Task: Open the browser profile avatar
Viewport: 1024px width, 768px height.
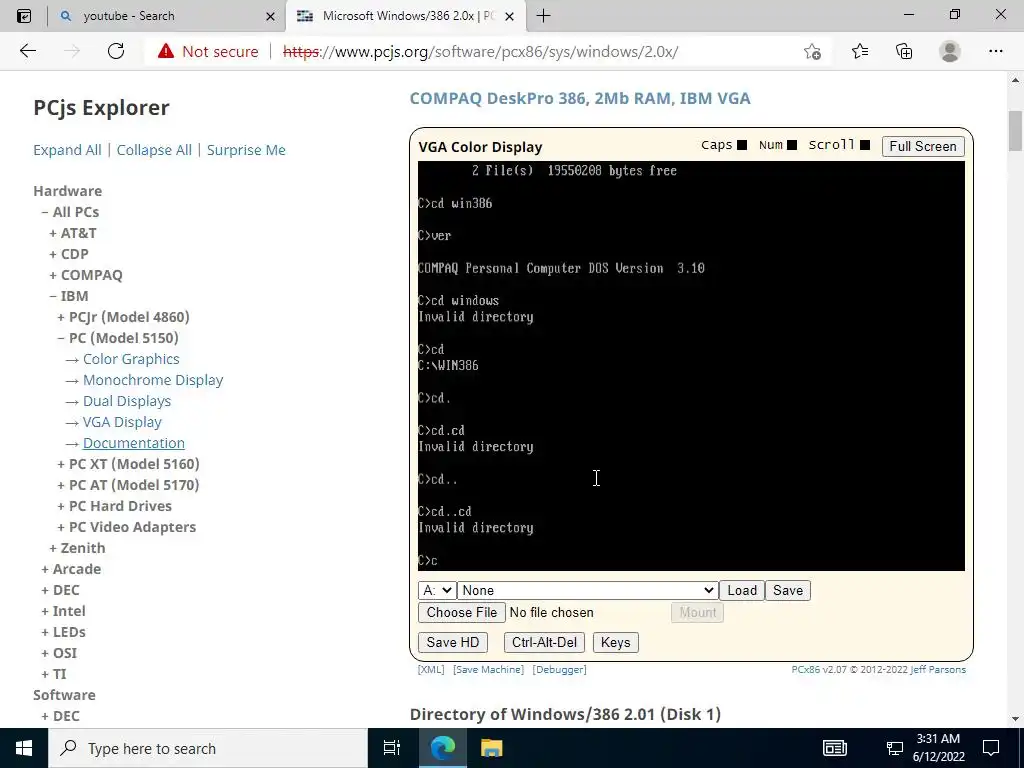Action: [x=950, y=51]
